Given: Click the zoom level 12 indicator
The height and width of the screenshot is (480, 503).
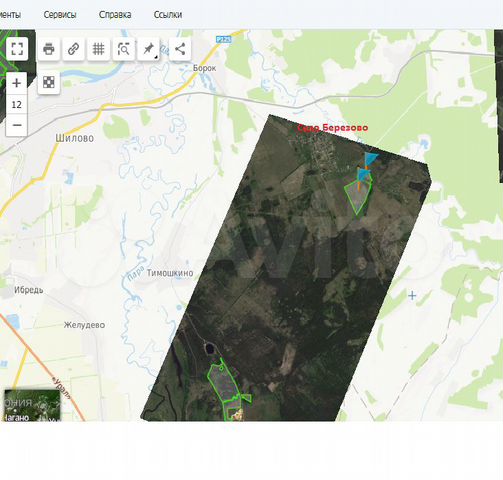Looking at the screenshot, I should (16, 104).
